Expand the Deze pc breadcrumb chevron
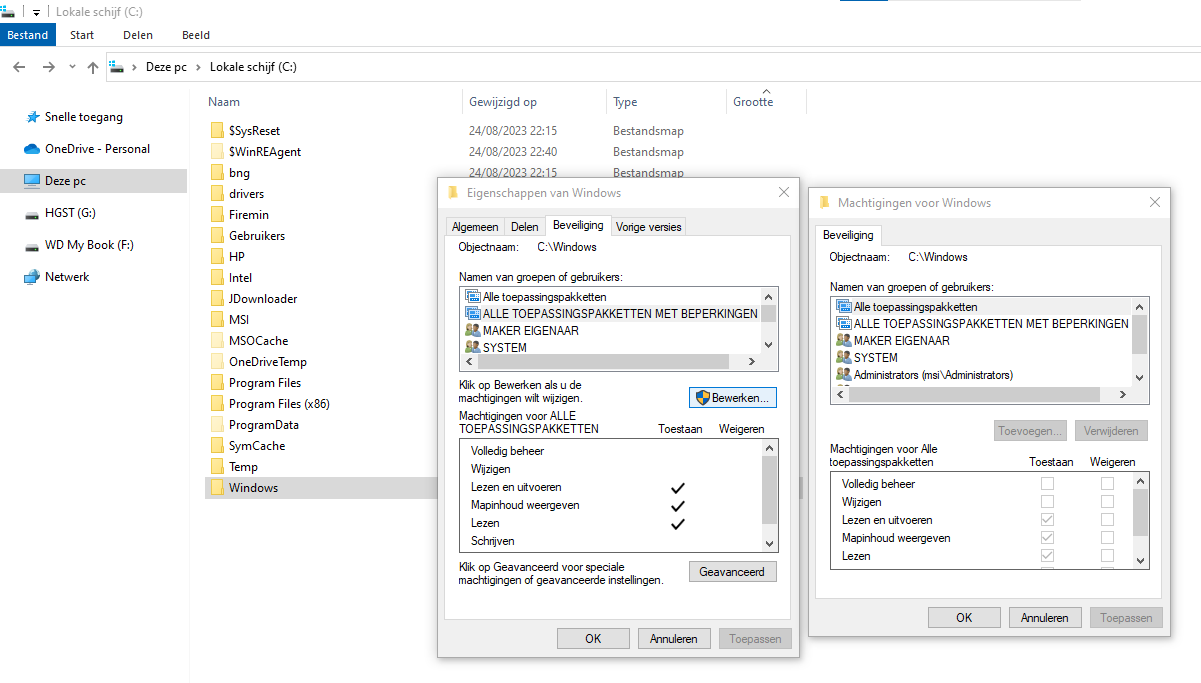Screen dimensions: 1201x683 pyautogui.click(x=201, y=67)
